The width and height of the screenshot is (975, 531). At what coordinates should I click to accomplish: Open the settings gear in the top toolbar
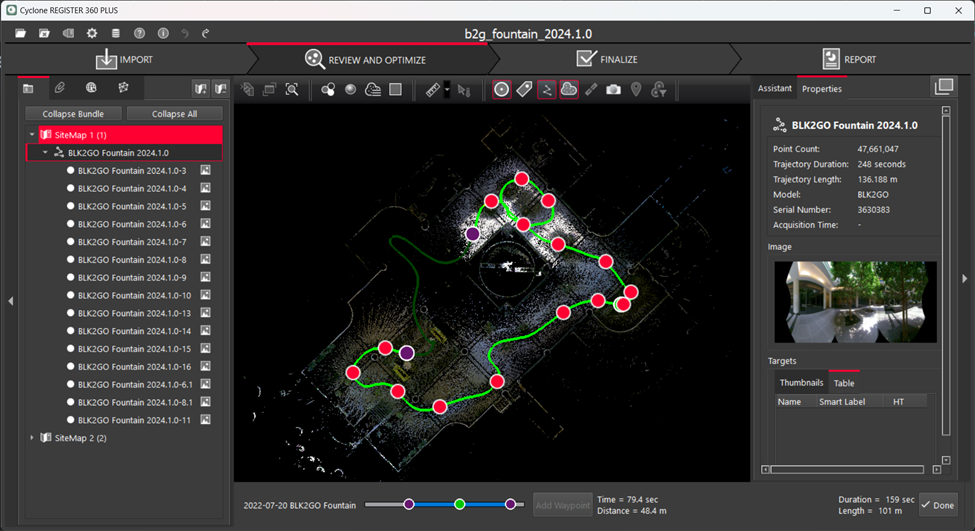[x=92, y=33]
